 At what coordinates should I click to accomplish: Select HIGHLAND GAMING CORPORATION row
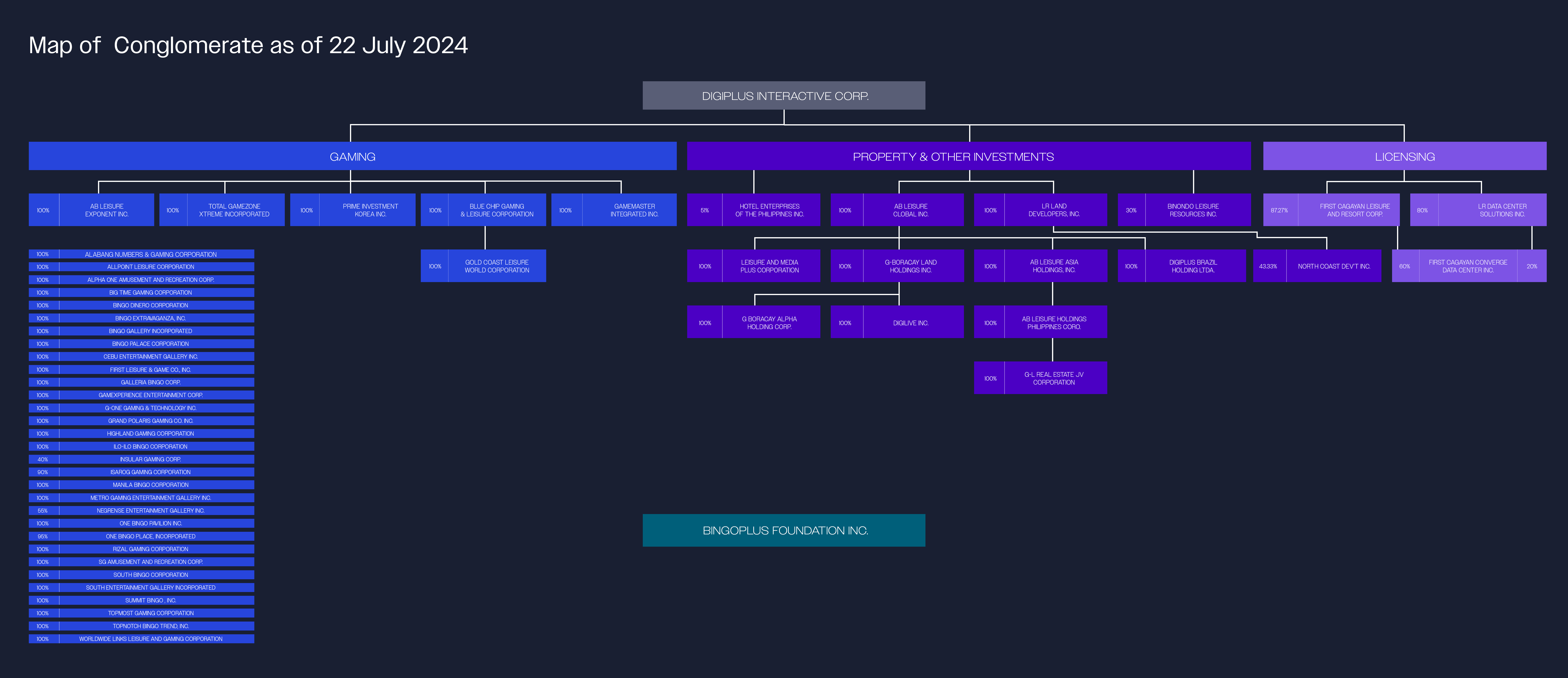click(x=141, y=434)
